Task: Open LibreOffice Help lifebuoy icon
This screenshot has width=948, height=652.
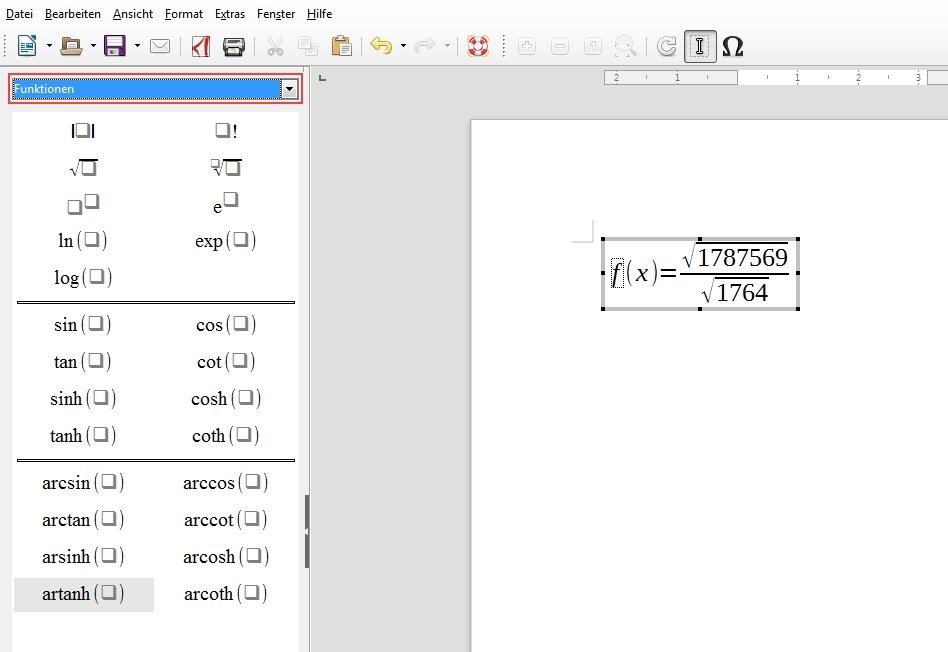Action: click(477, 46)
